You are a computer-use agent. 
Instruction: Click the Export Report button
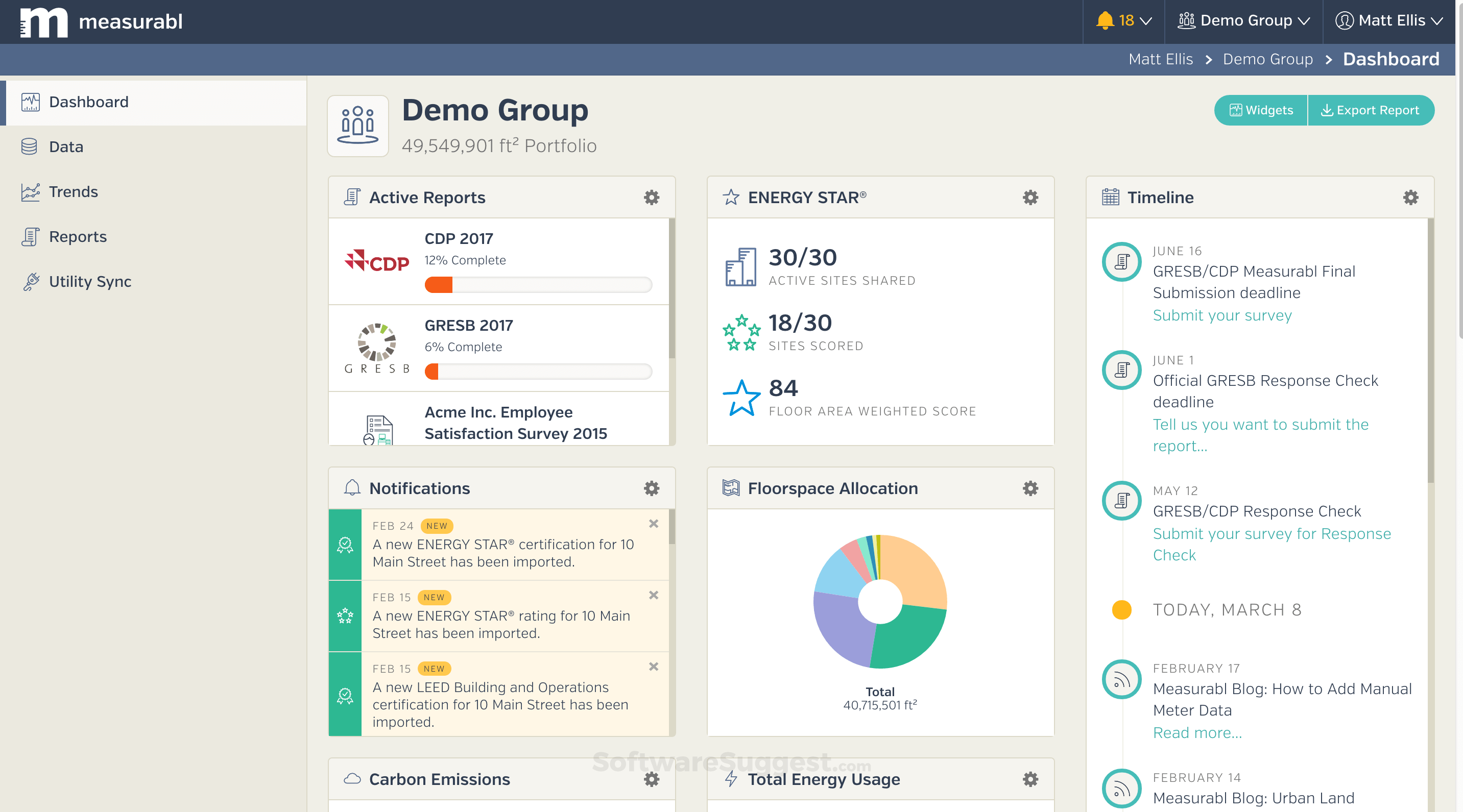[1372, 110]
